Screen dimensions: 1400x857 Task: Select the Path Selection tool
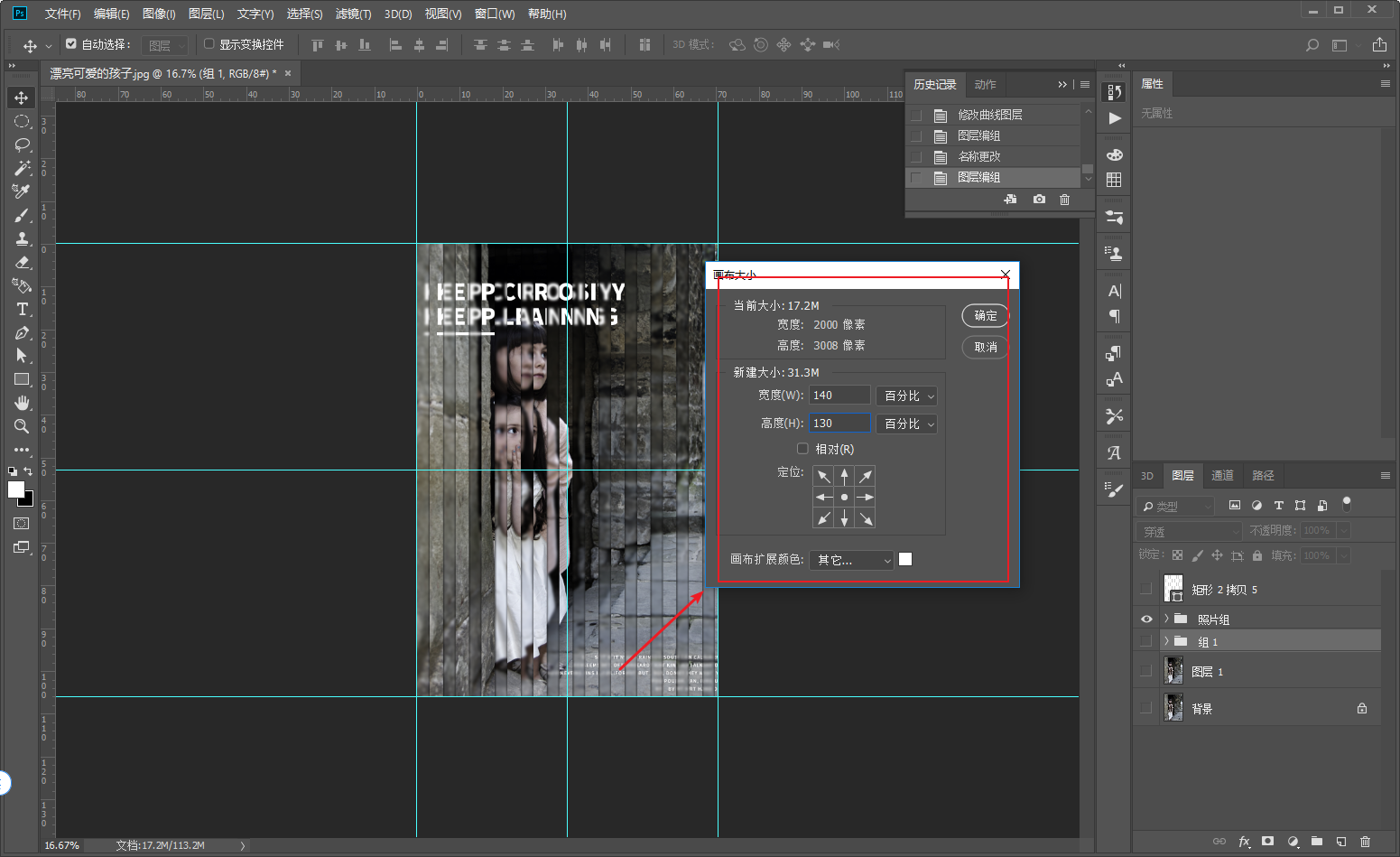[22, 356]
